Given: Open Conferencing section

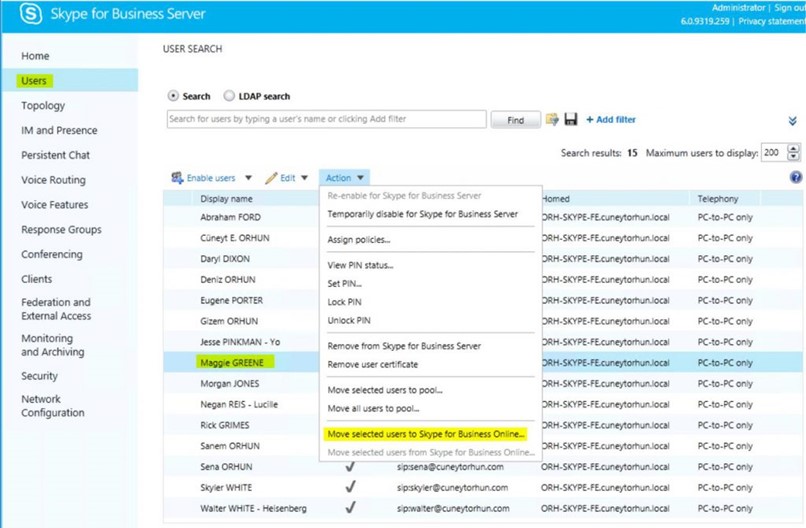Looking at the screenshot, I should [51, 254].
